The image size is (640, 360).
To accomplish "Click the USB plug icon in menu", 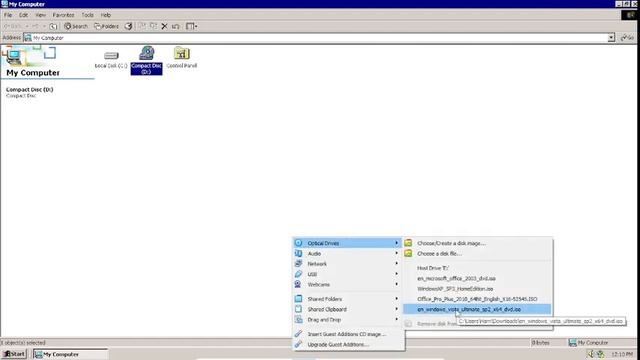I will (298, 274).
